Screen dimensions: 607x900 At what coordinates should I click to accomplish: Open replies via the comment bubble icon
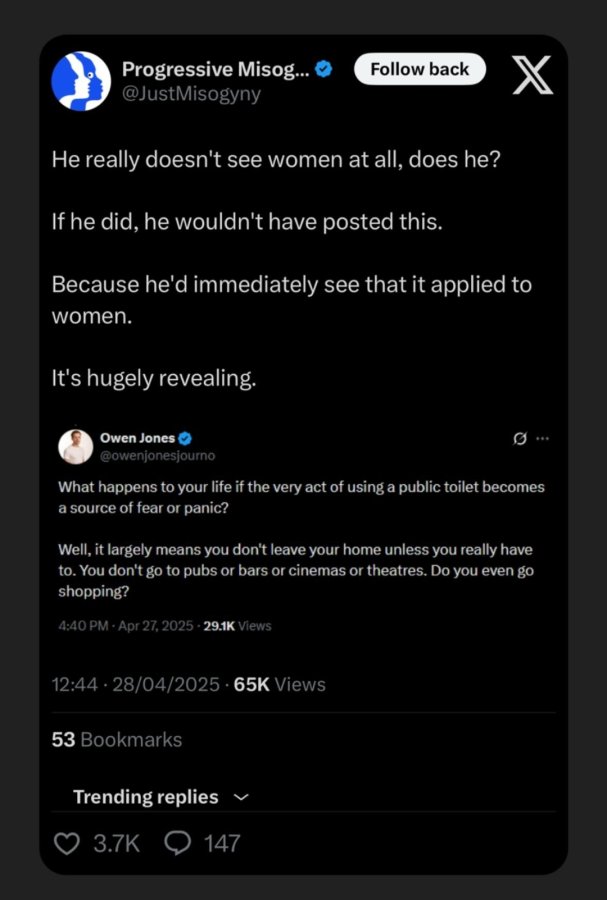coord(178,843)
